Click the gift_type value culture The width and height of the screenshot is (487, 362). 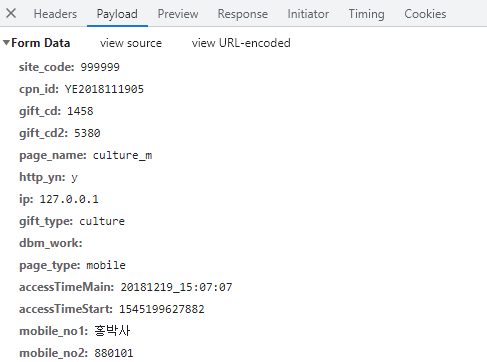click(102, 221)
